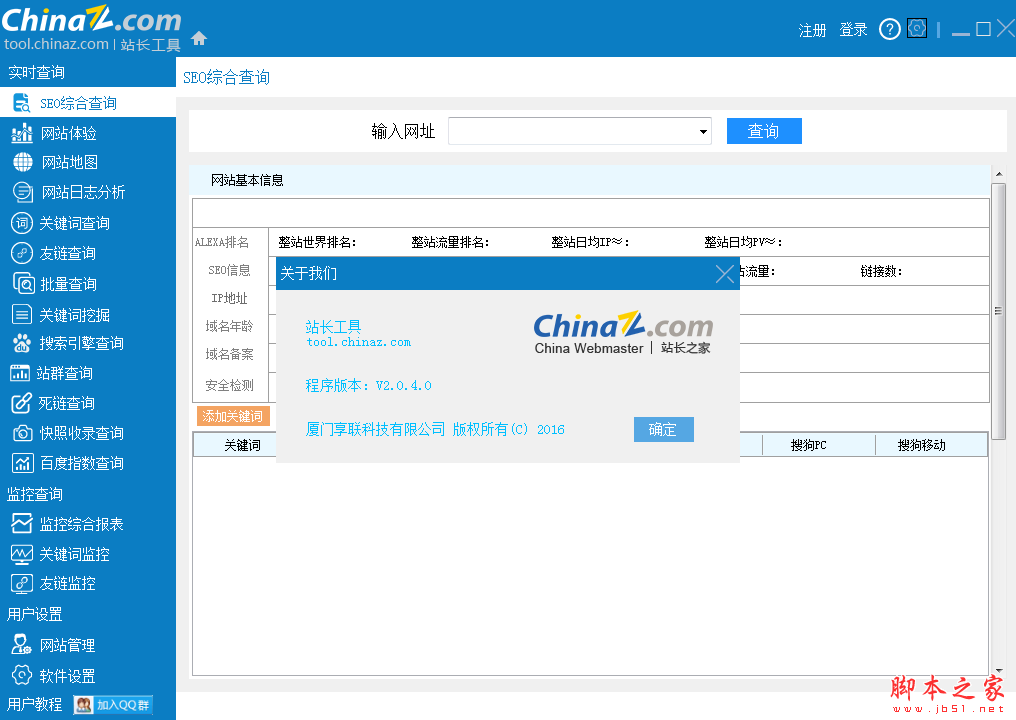Click the 加入QQ群 button
Viewport: 1016px width, 720px height.
tap(113, 704)
